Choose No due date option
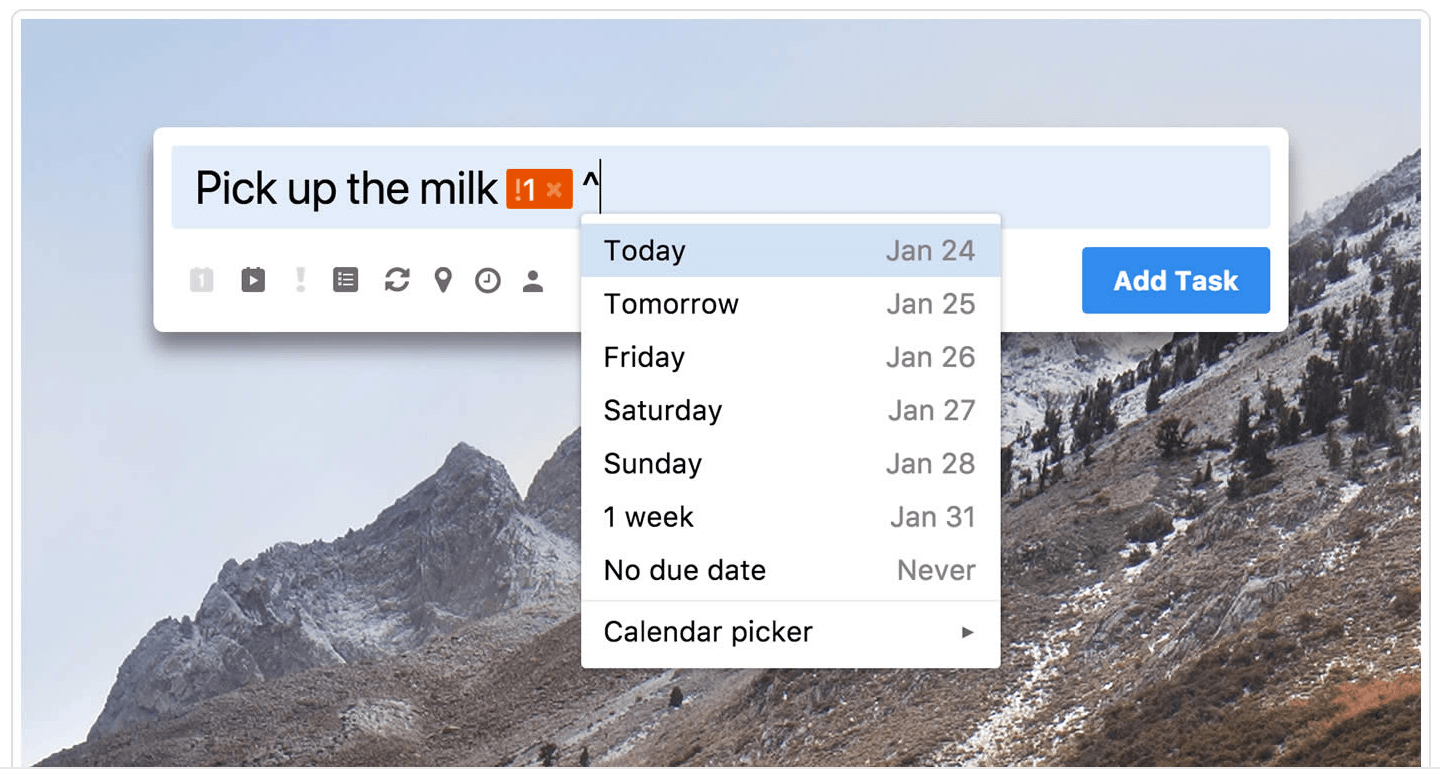 [x=790, y=570]
